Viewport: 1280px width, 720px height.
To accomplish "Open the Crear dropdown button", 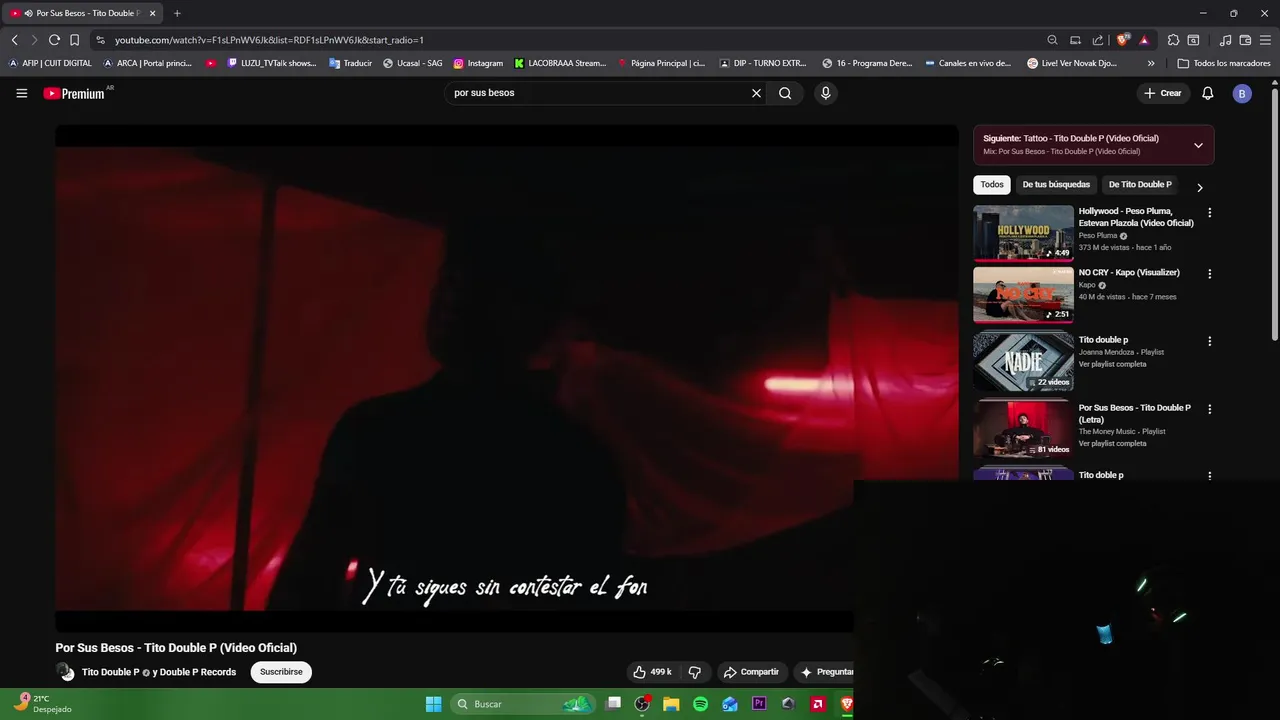I will click(1163, 93).
